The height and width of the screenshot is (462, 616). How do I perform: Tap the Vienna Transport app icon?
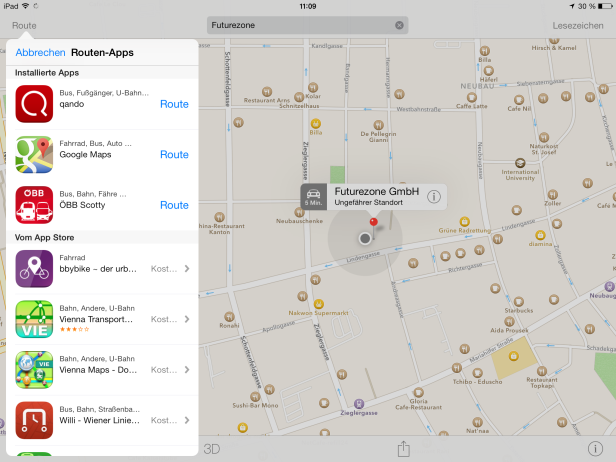click(34, 319)
